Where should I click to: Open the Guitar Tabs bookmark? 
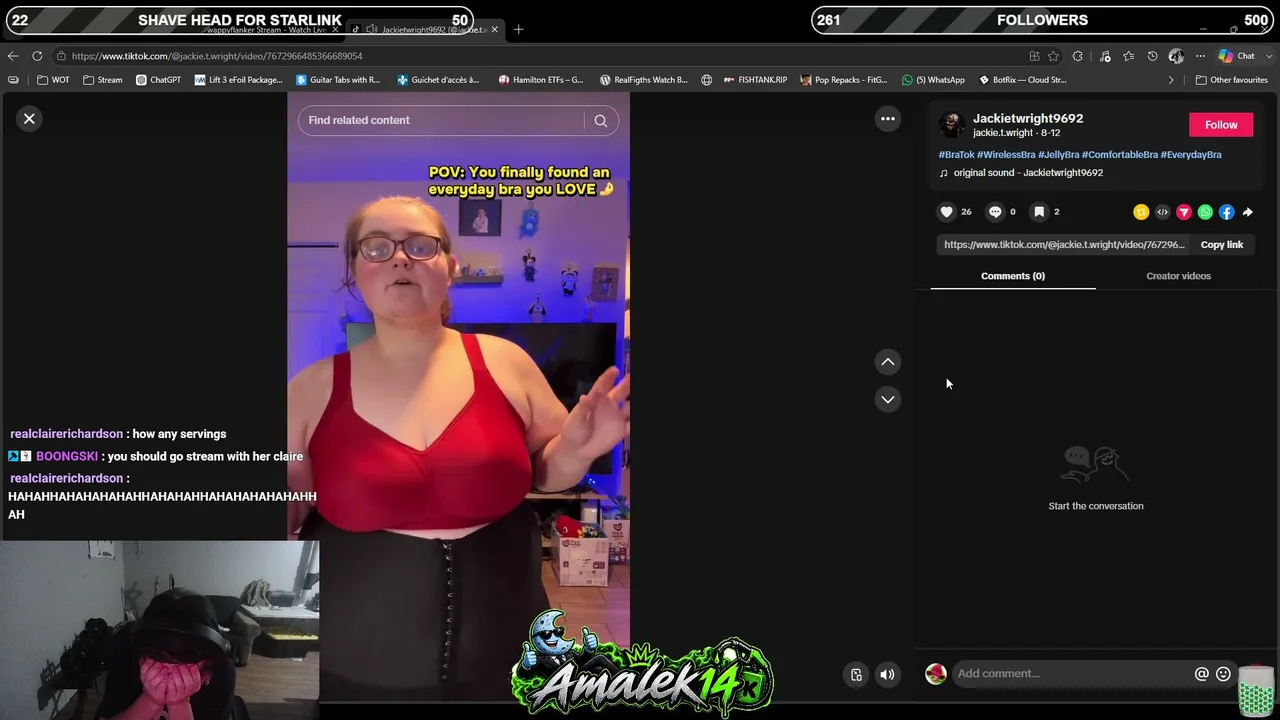[338, 80]
